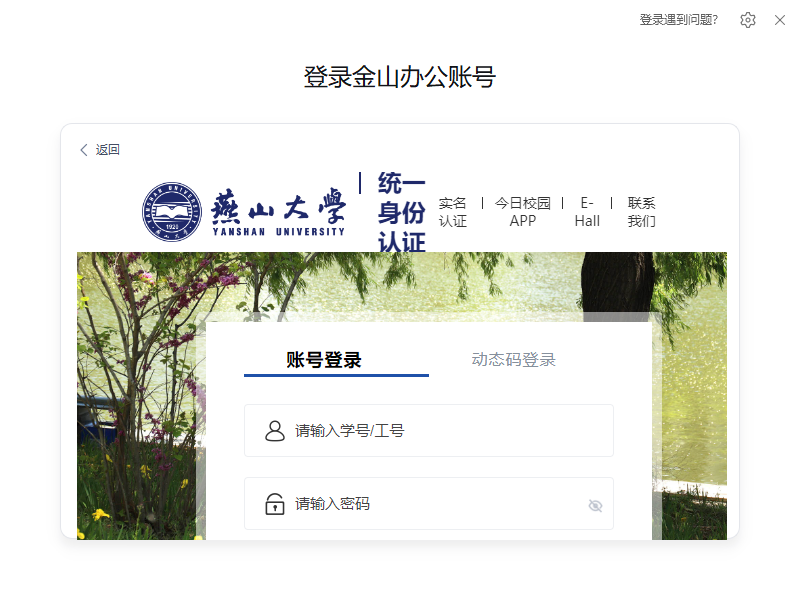Click the 登录金山办公账号 title text
Image resolution: width=800 pixels, height=600 pixels.
399,77
